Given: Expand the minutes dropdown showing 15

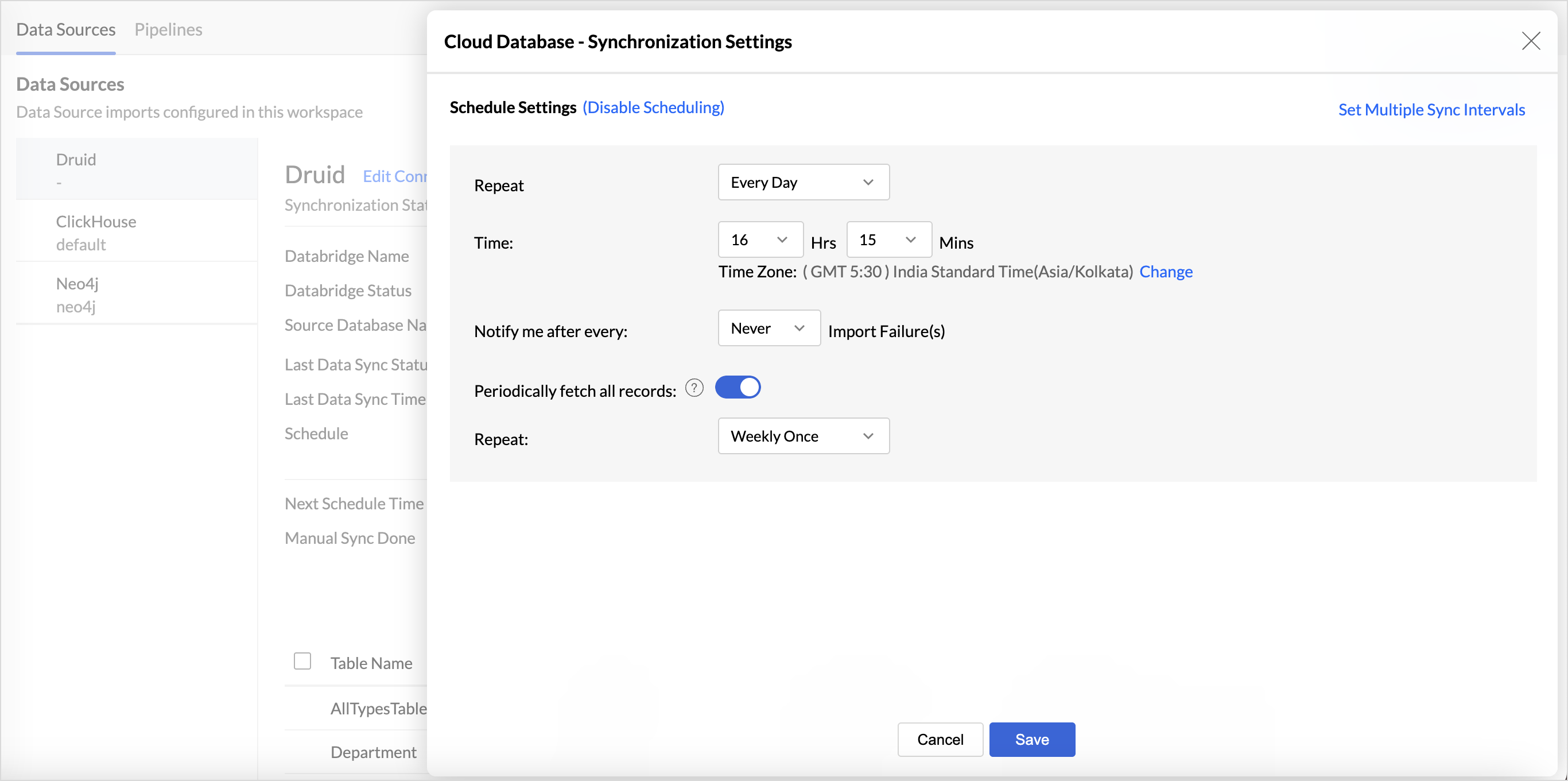Looking at the screenshot, I should point(888,239).
